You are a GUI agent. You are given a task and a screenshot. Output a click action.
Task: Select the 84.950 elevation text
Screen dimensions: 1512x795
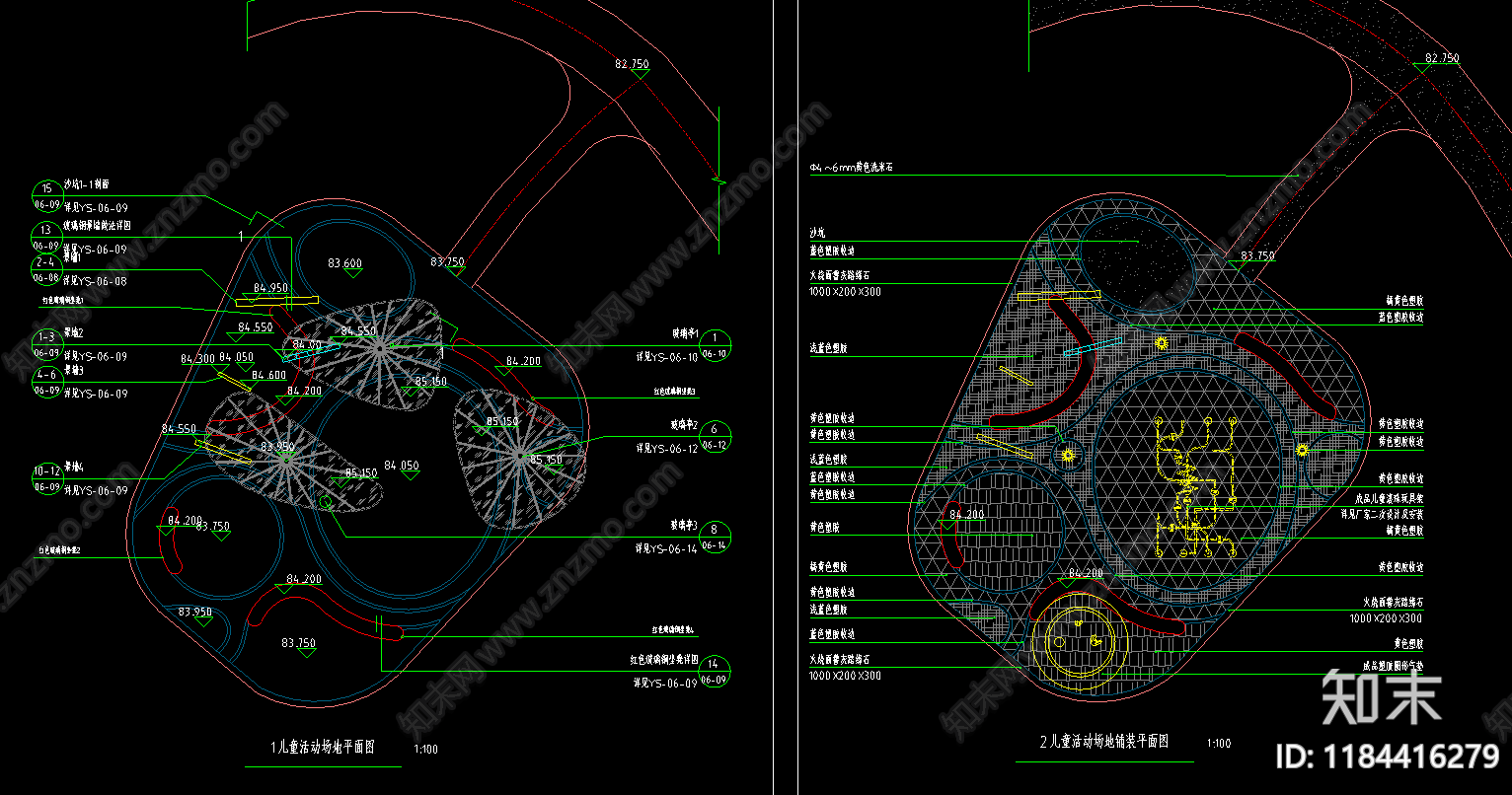click(x=270, y=288)
